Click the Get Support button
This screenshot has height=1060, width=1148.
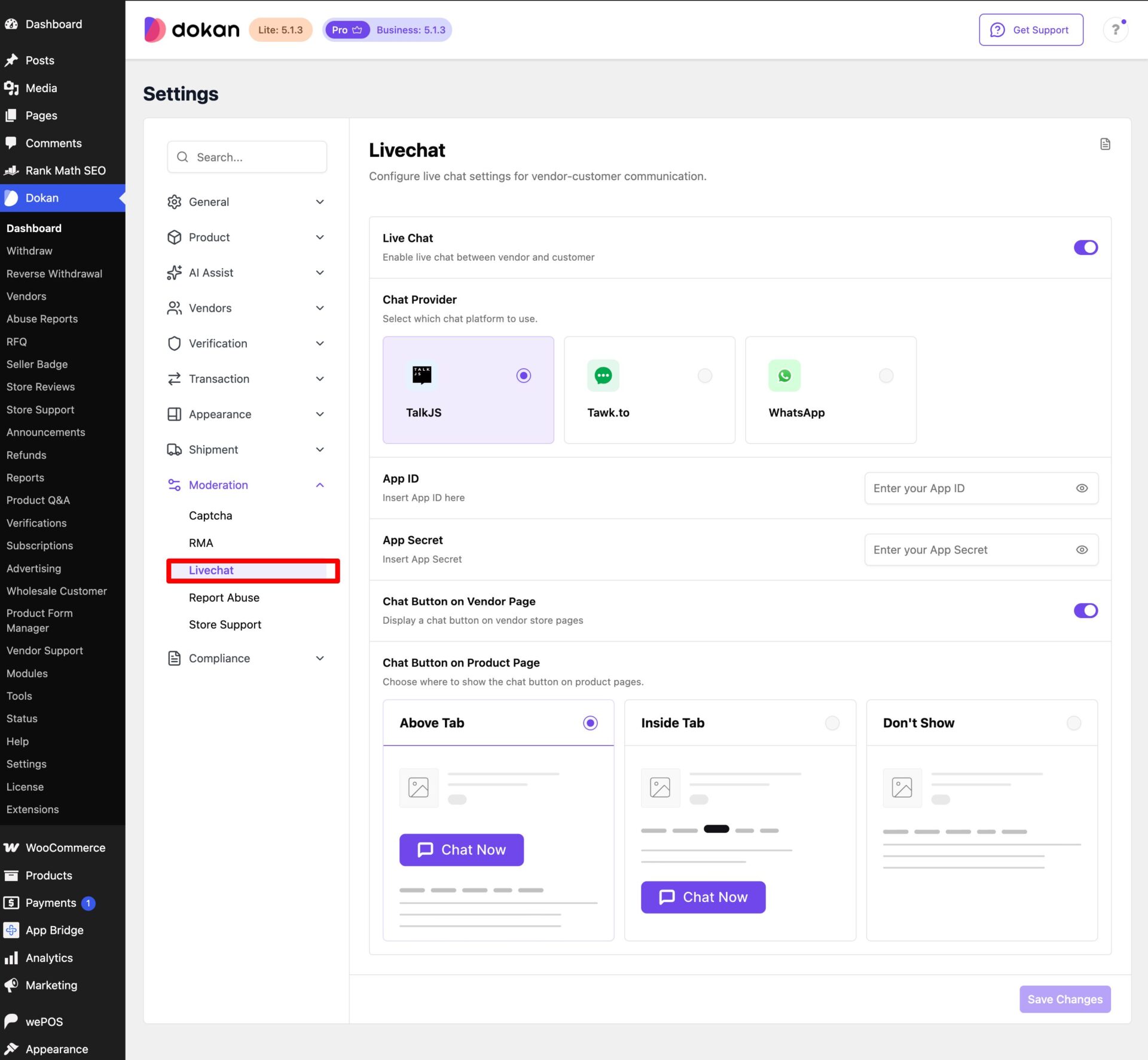(1031, 30)
